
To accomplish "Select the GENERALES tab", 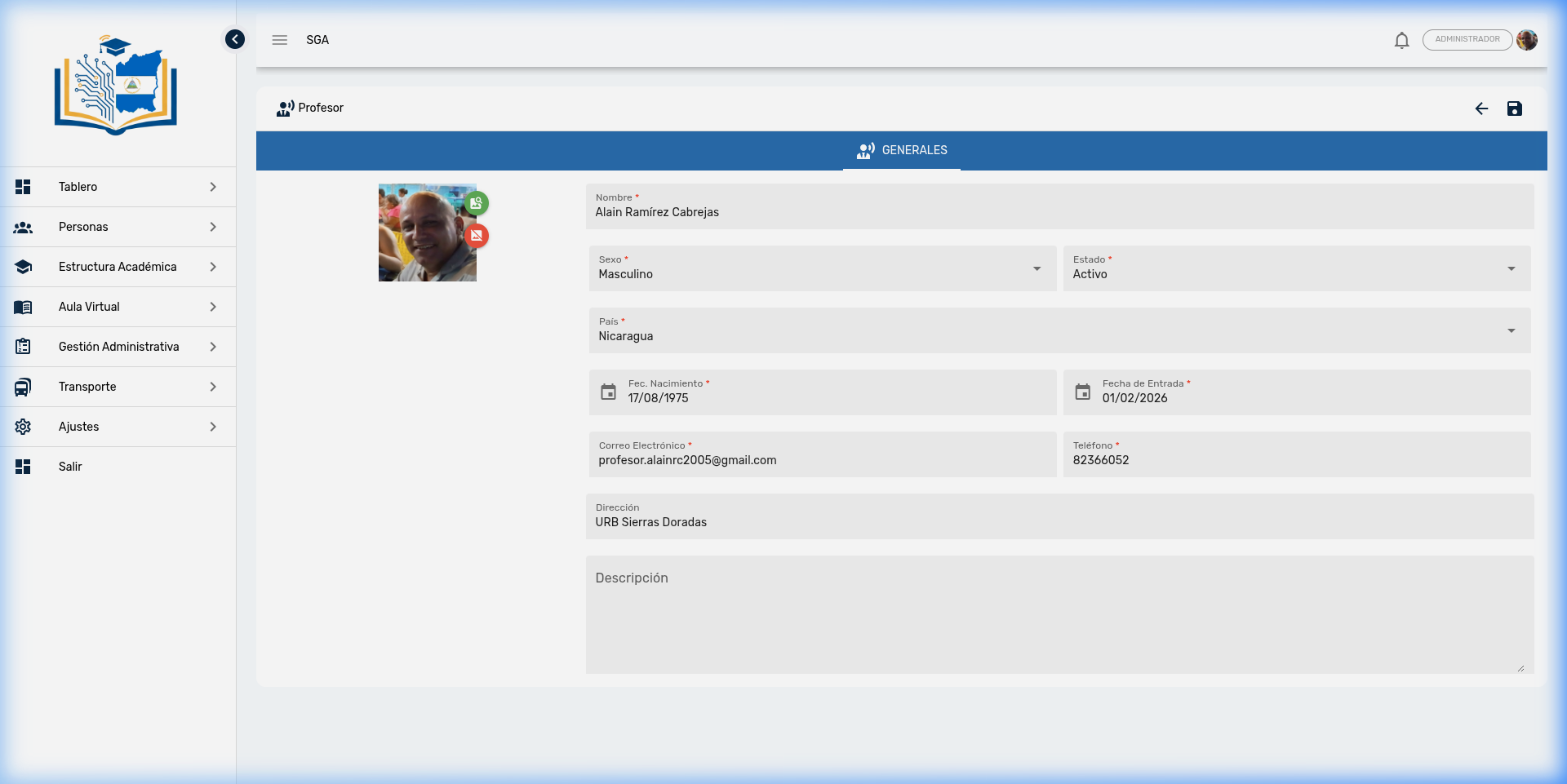I will pyautogui.click(x=902, y=151).
